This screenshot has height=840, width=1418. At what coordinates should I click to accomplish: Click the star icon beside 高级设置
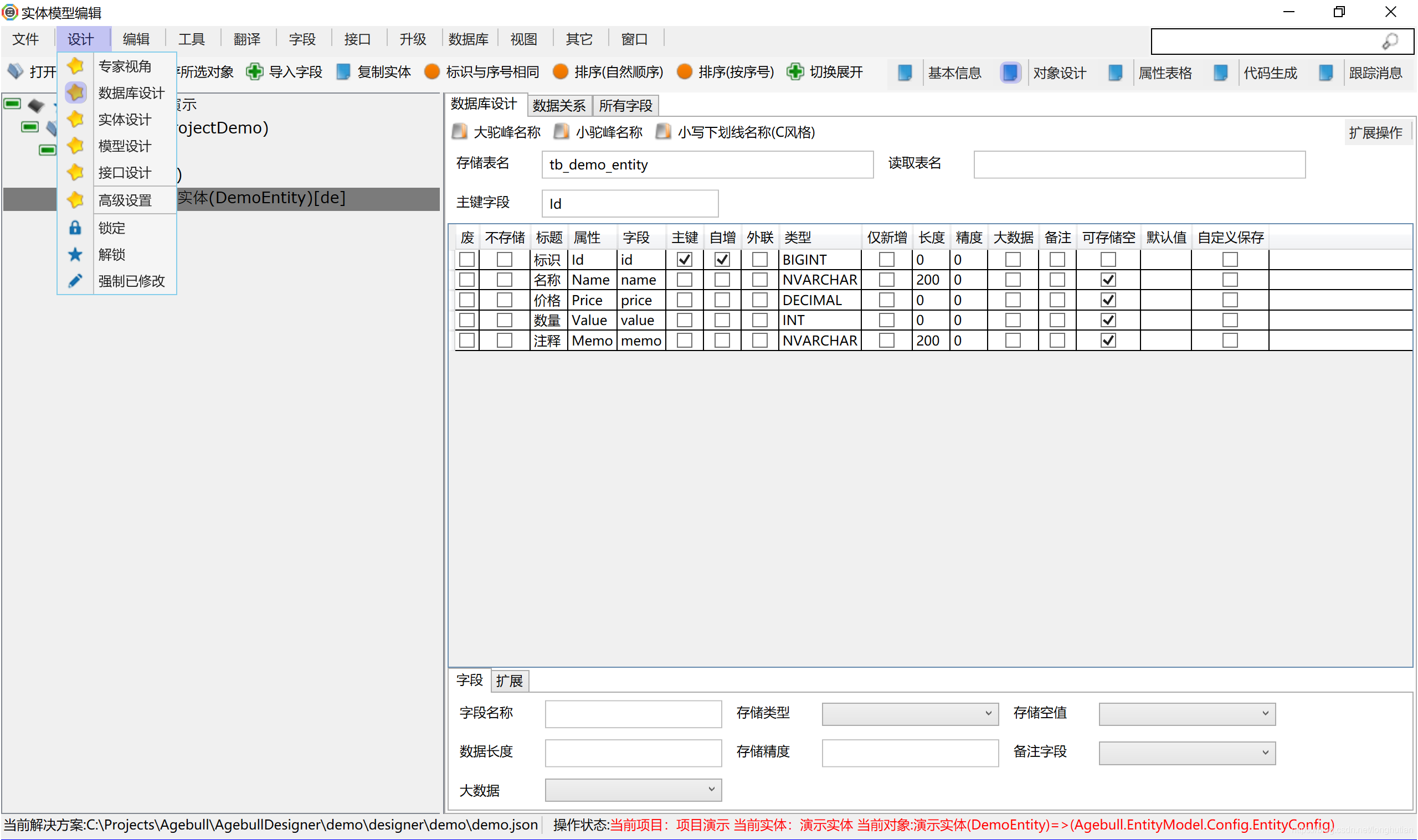(x=75, y=199)
